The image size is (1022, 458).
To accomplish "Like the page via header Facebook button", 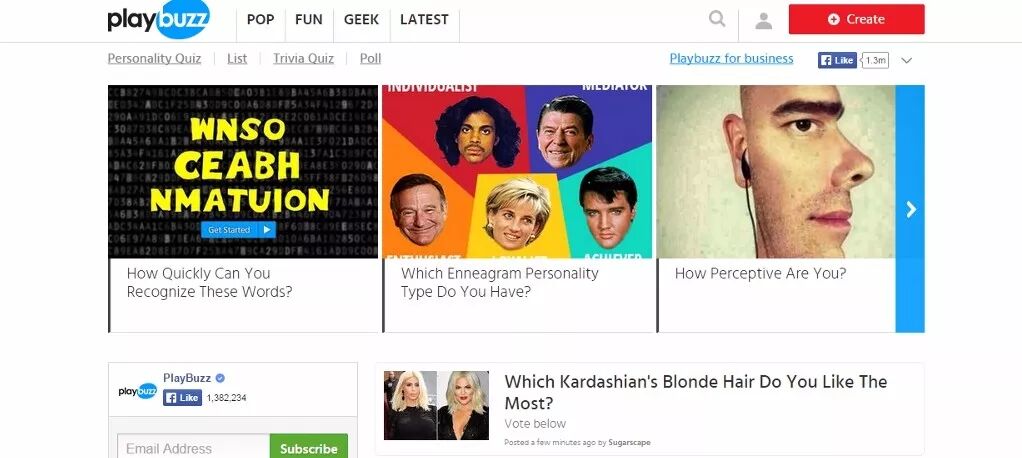I will (x=837, y=60).
